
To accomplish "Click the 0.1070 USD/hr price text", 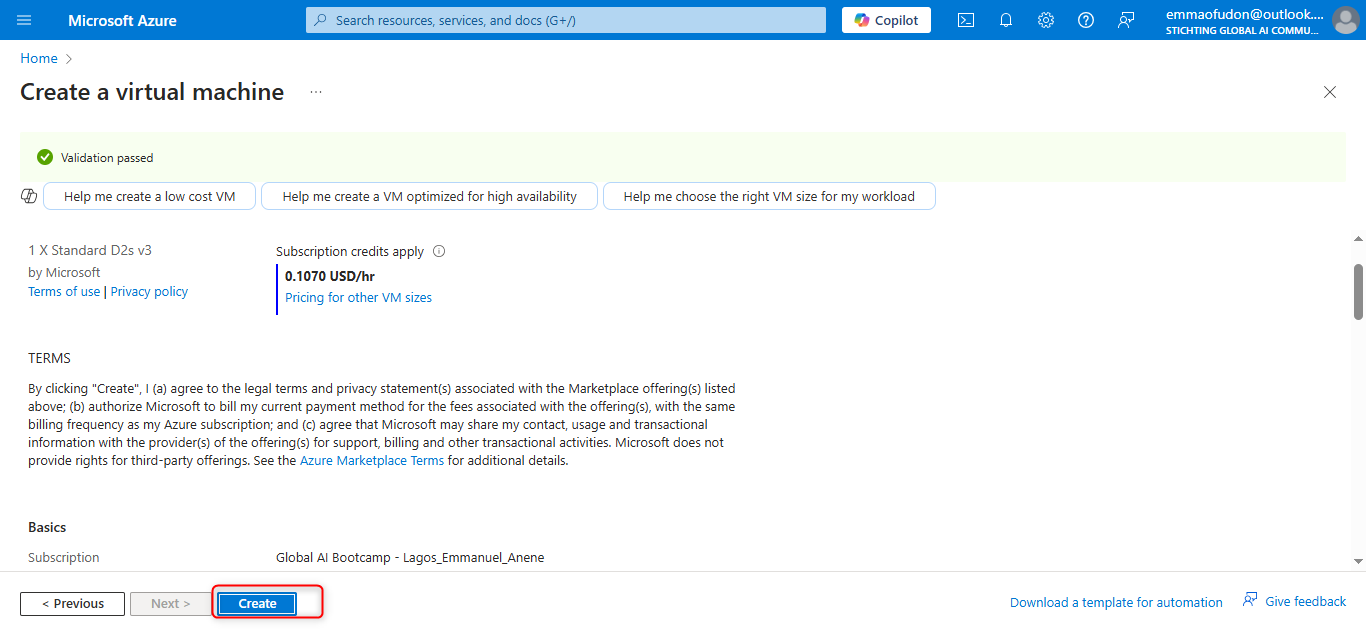I will pos(330,276).
